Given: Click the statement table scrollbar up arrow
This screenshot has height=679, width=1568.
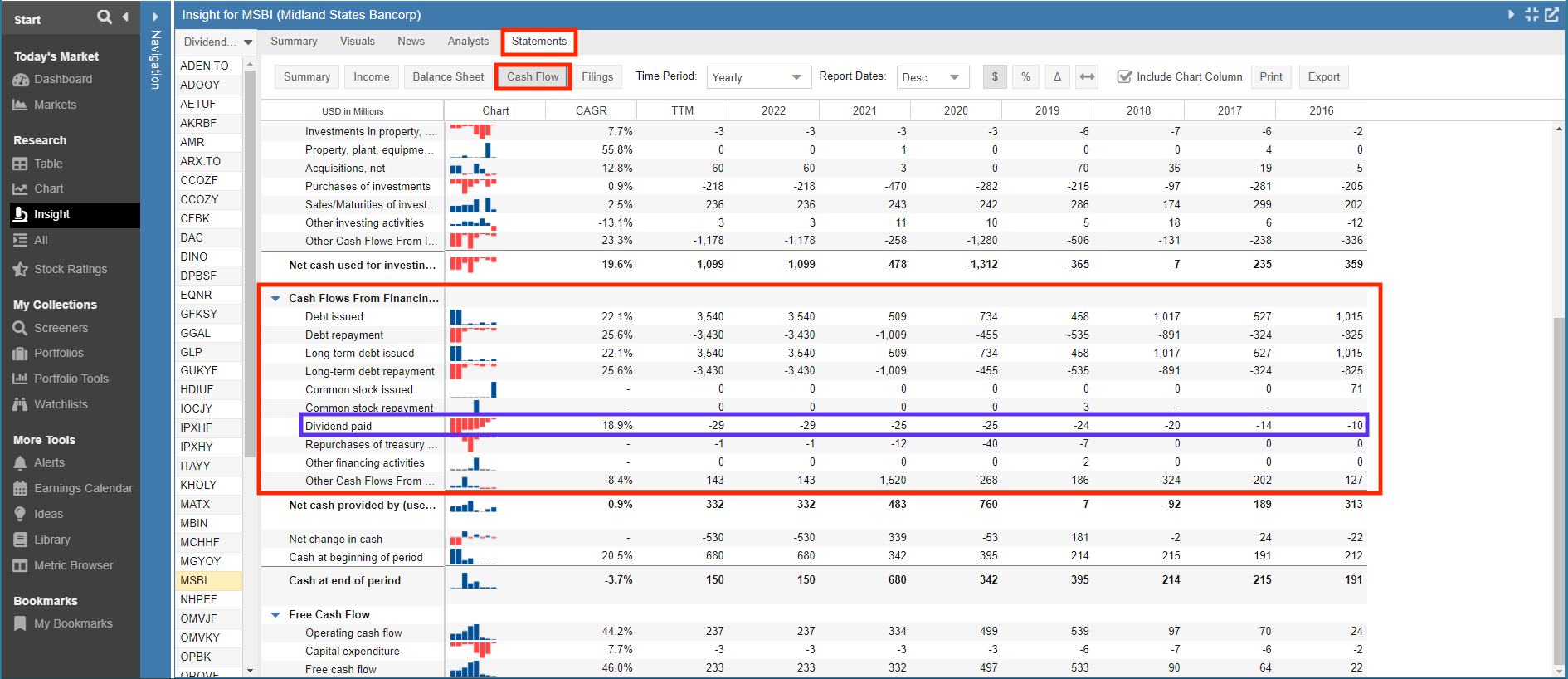Looking at the screenshot, I should point(1559,129).
